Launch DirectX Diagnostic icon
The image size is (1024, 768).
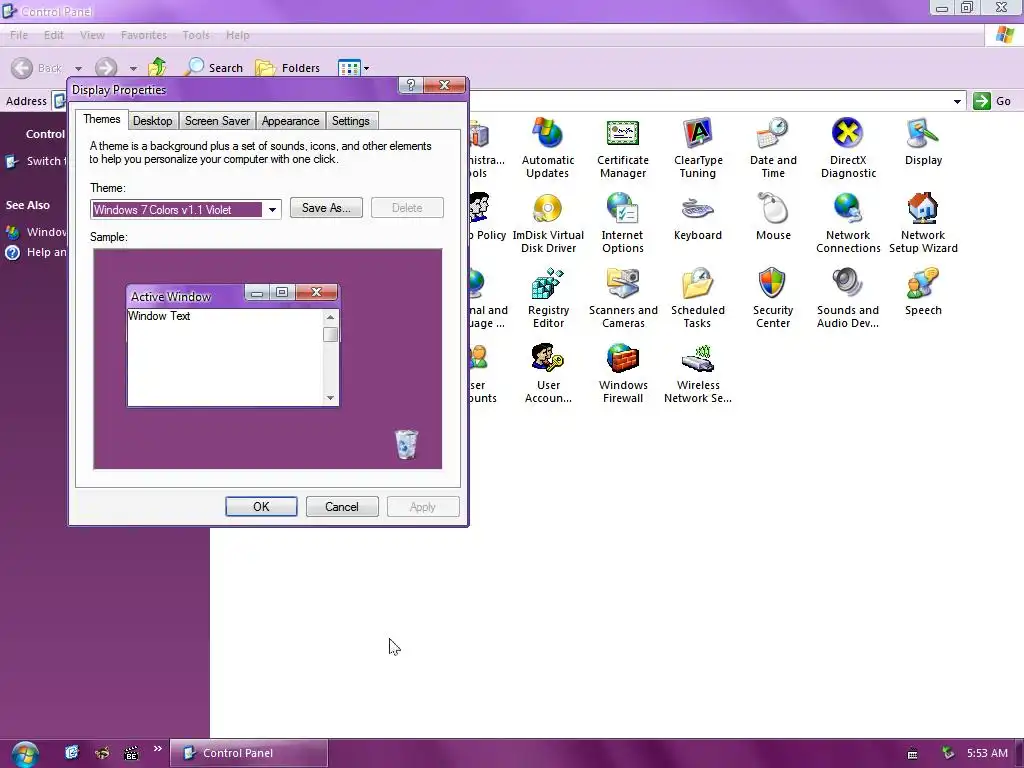(848, 148)
